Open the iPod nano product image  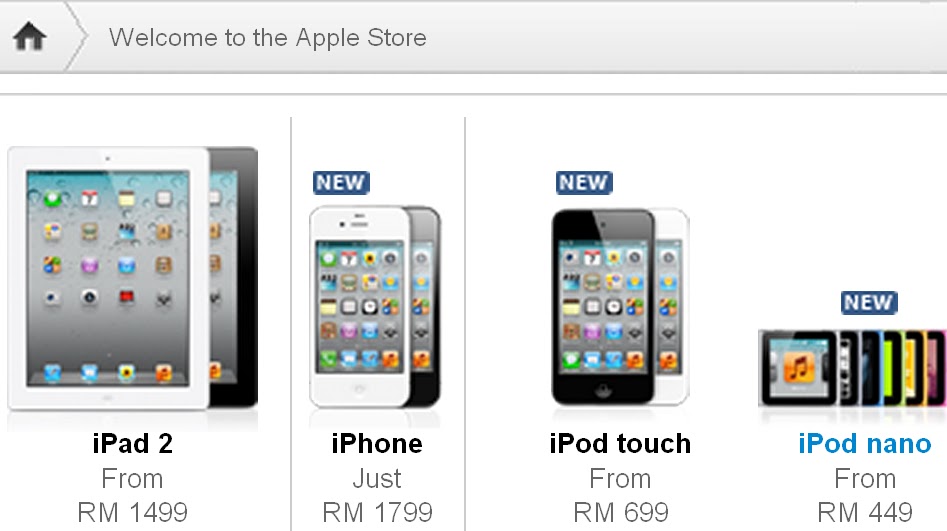(852, 368)
